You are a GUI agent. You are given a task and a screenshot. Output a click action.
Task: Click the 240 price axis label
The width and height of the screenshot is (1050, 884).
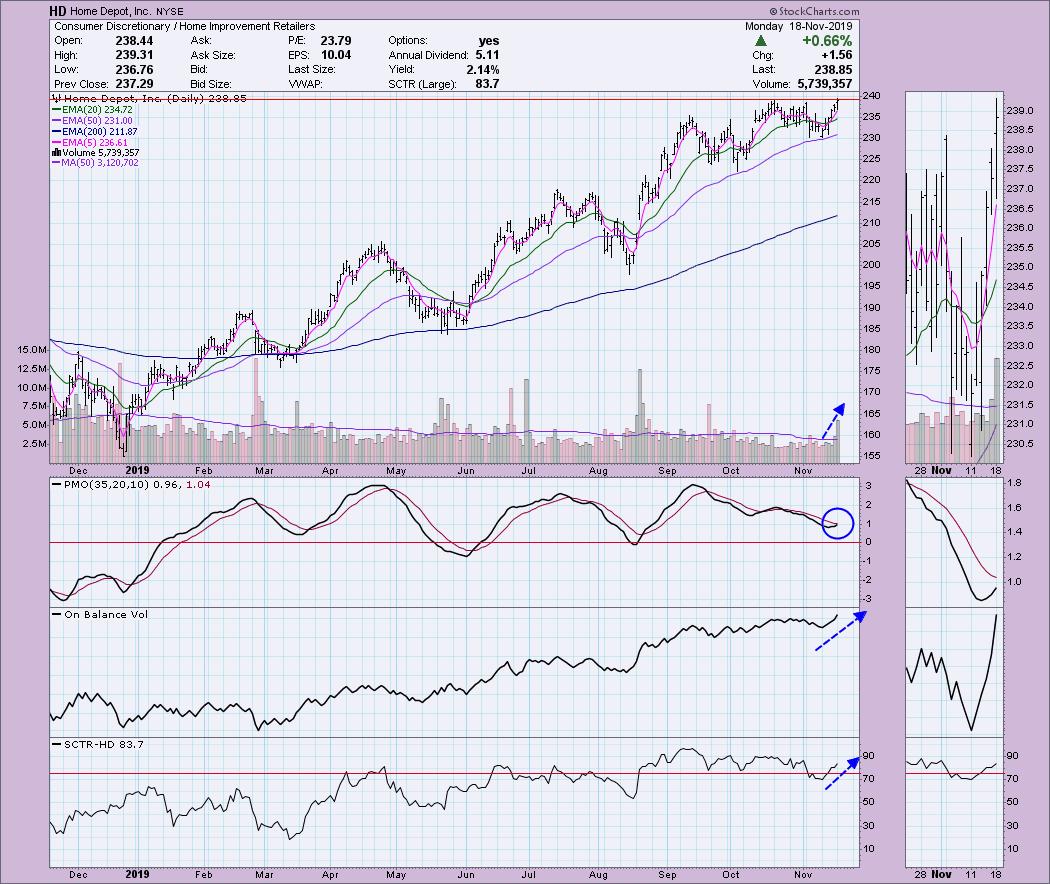[x=871, y=96]
